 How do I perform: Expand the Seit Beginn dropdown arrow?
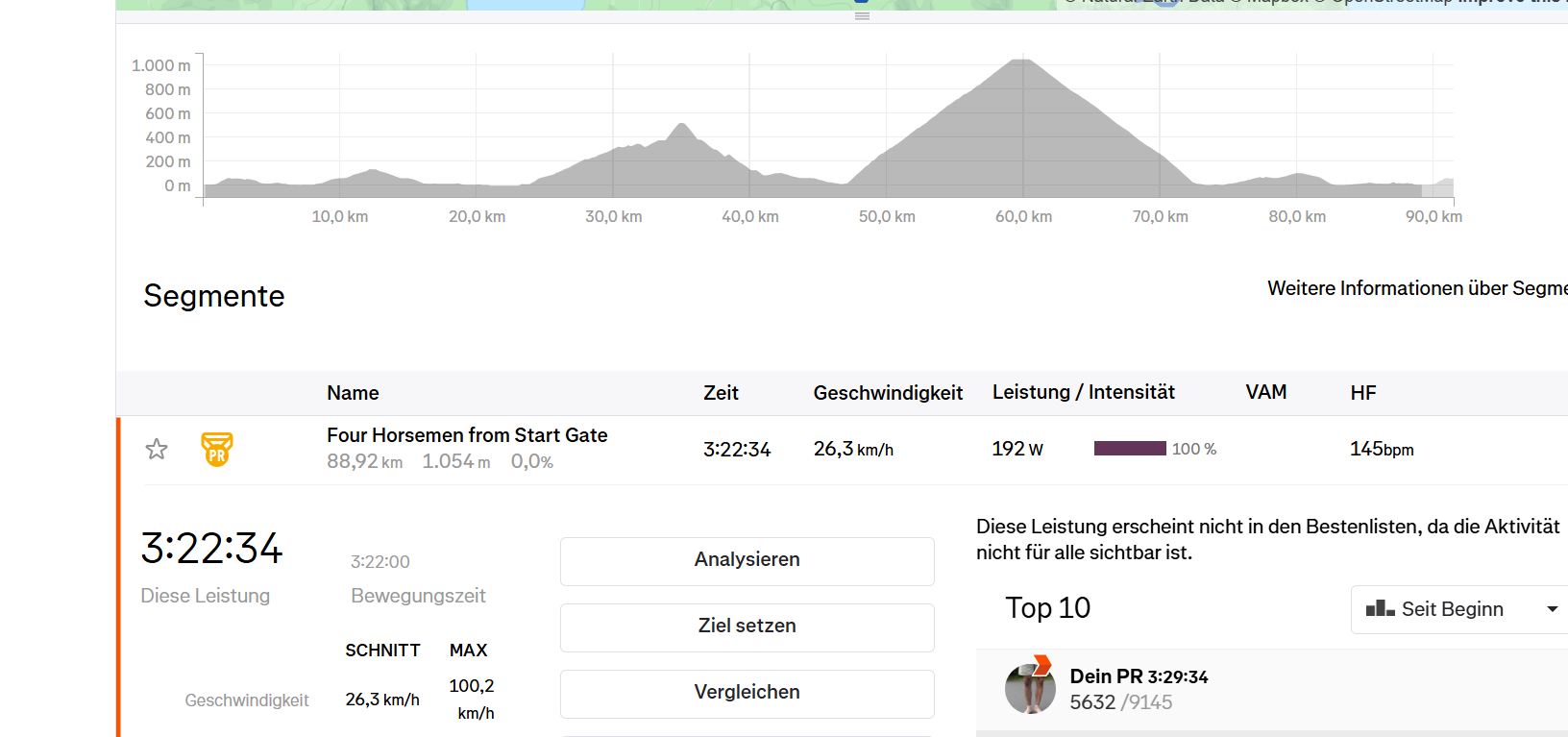pos(1552,609)
